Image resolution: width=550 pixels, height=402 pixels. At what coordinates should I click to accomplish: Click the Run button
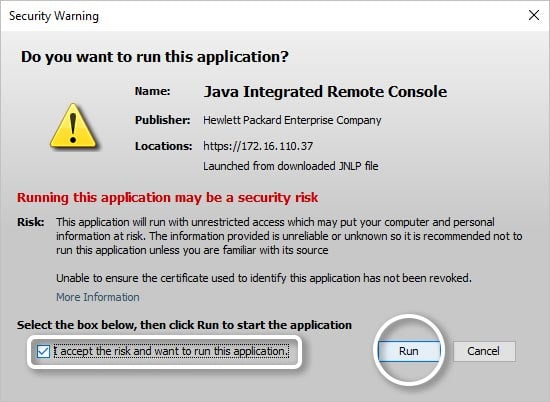pos(409,351)
